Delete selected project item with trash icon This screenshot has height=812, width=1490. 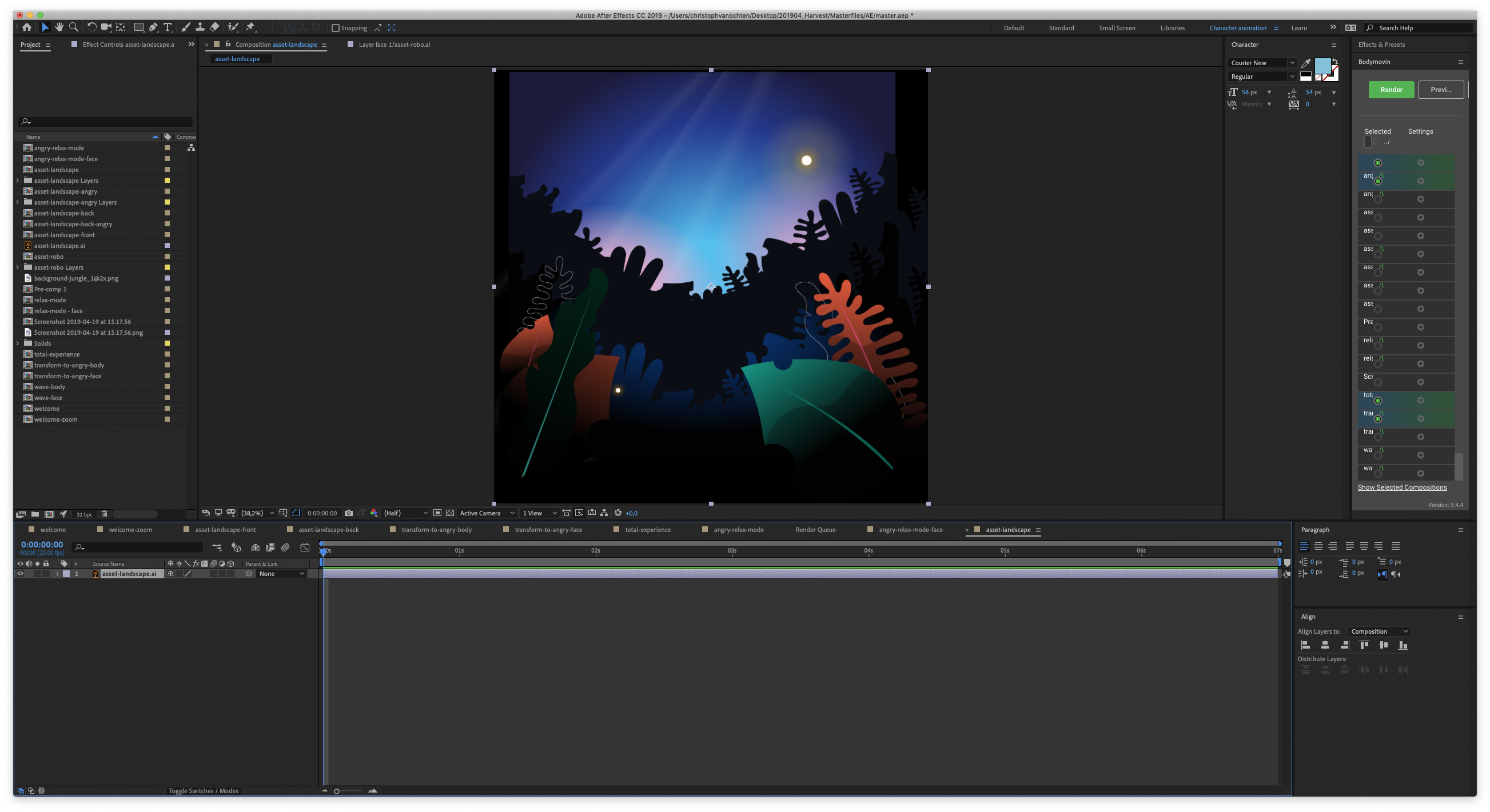point(104,514)
